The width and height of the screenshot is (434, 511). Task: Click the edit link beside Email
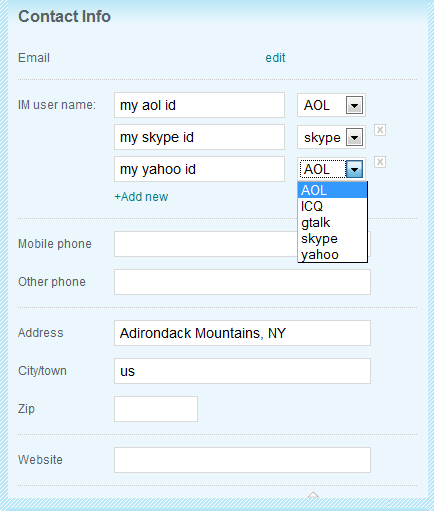[275, 58]
